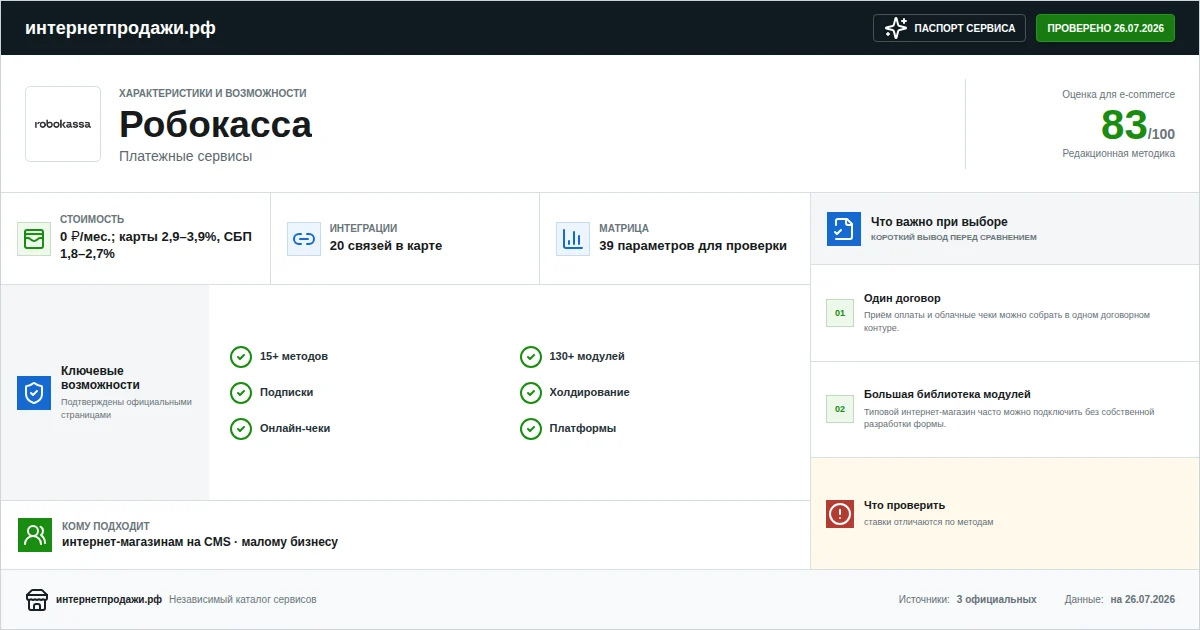Click the Интеграции chain link icon
Viewport: 1200px width, 630px height.
pyautogui.click(x=304, y=239)
